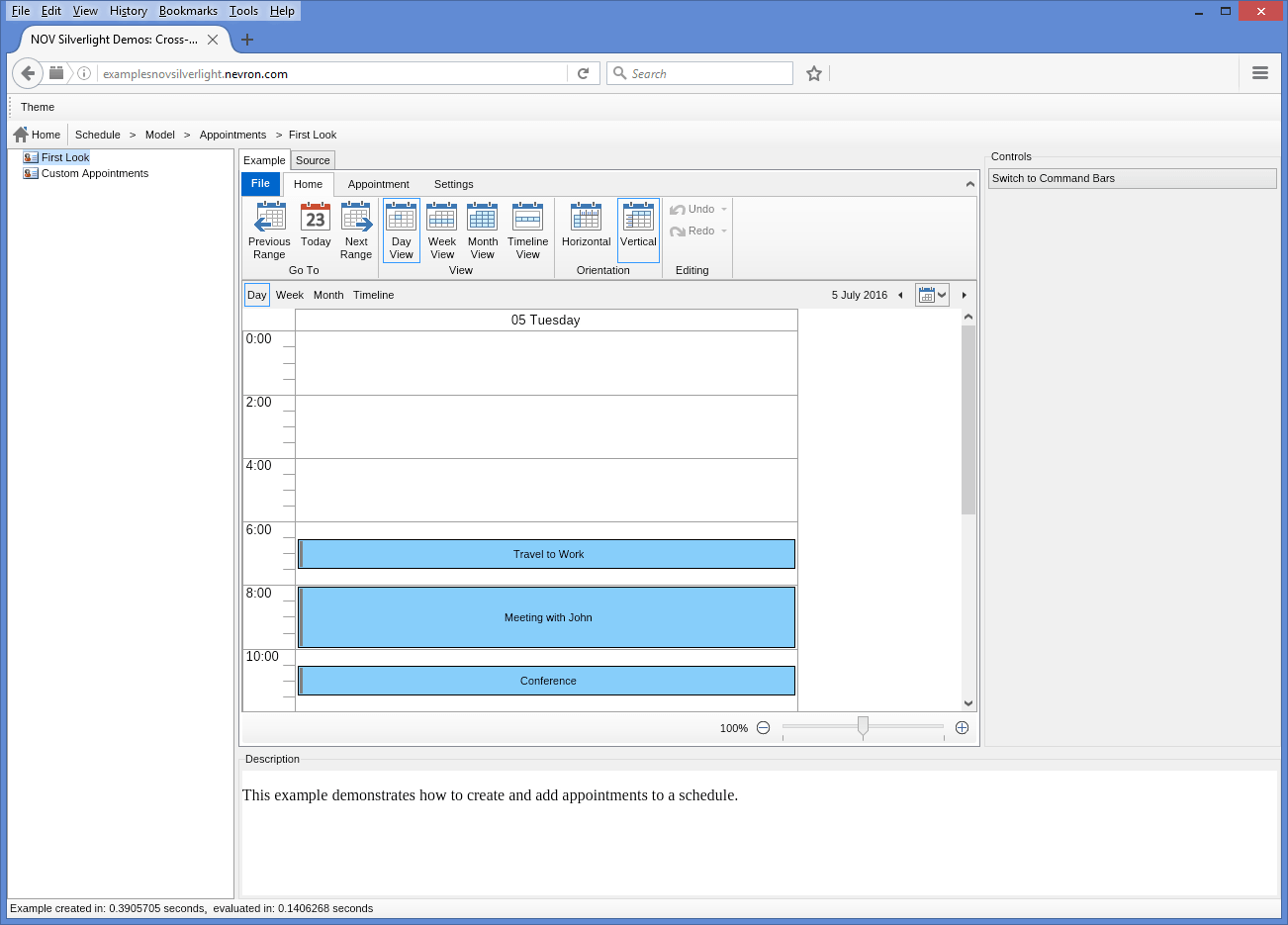Open a new browser tab
The image size is (1288, 925).
click(x=247, y=40)
